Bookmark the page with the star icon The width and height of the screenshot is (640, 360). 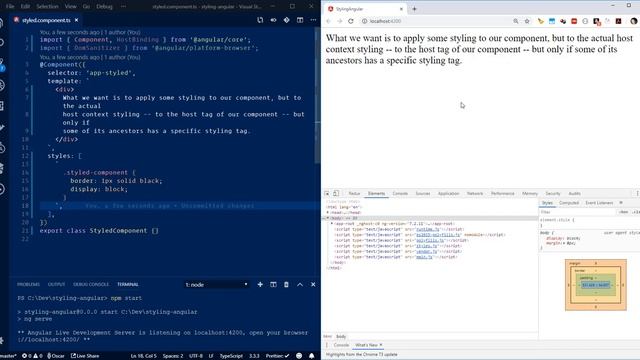pyautogui.click(x=527, y=21)
